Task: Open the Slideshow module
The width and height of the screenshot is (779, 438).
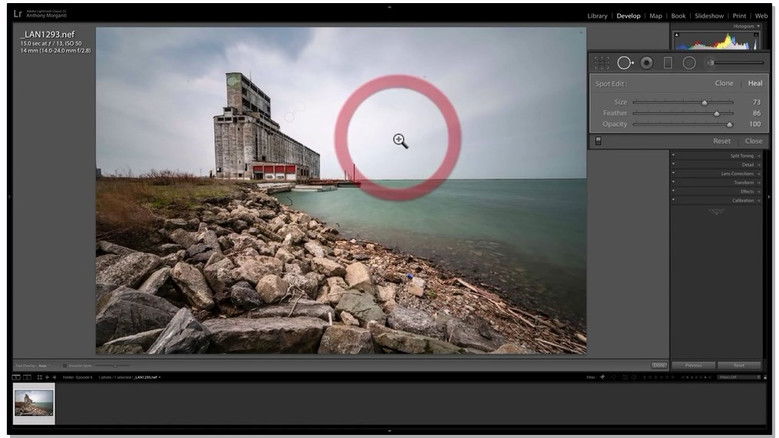Action: (x=709, y=16)
